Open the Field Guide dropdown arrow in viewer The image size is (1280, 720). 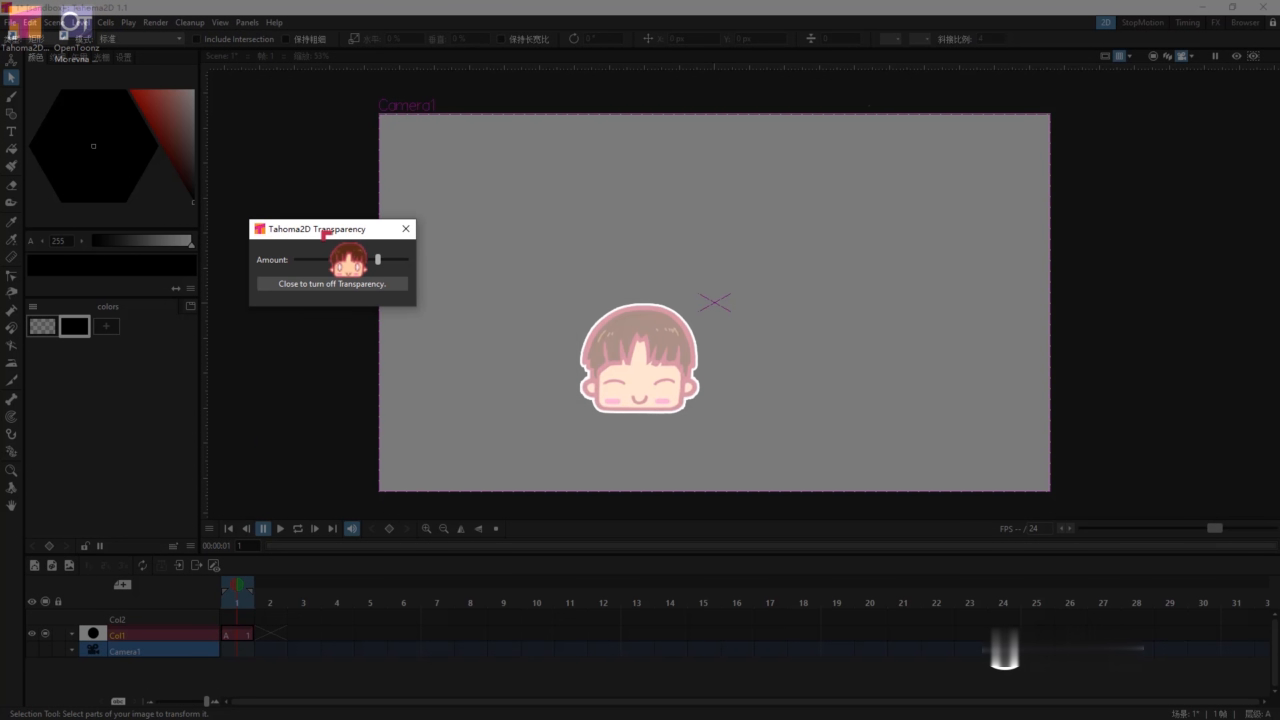tap(1130, 56)
